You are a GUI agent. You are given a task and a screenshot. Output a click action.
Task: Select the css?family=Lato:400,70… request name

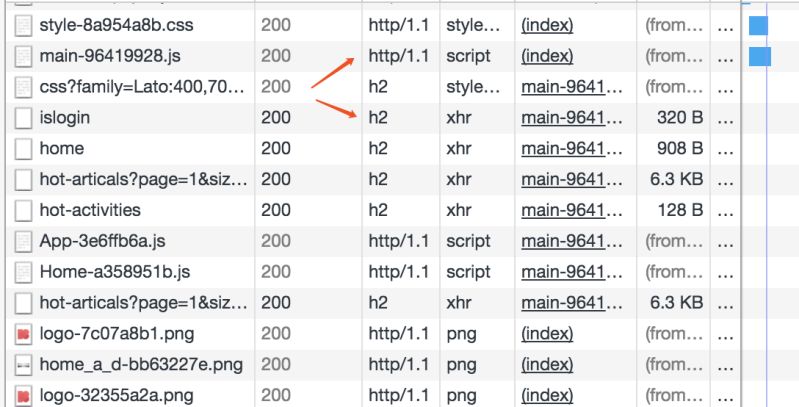142,87
